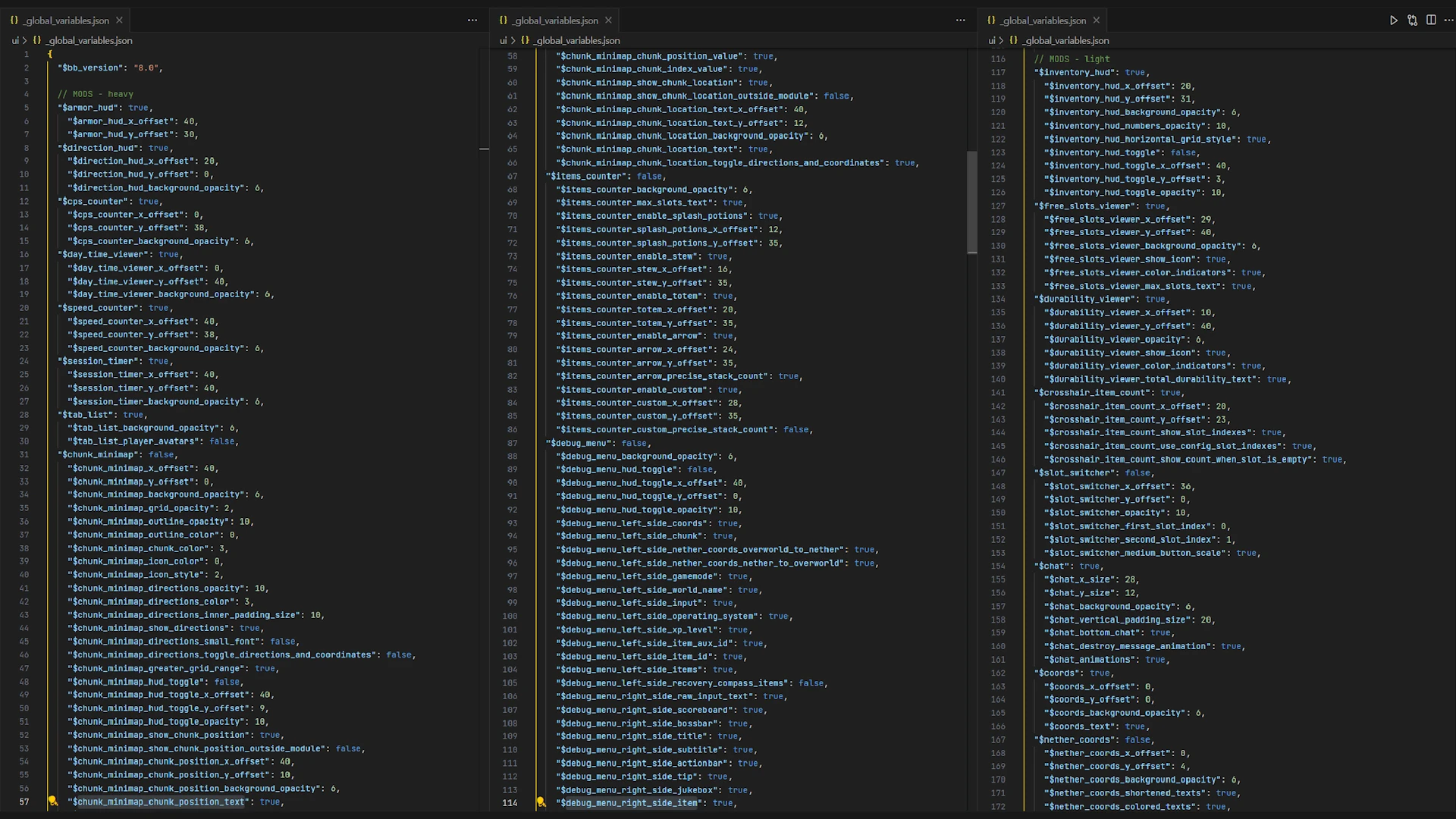The height and width of the screenshot is (819, 1456).
Task: Switch to the rightmost _global_variables.json tab
Action: [1043, 20]
